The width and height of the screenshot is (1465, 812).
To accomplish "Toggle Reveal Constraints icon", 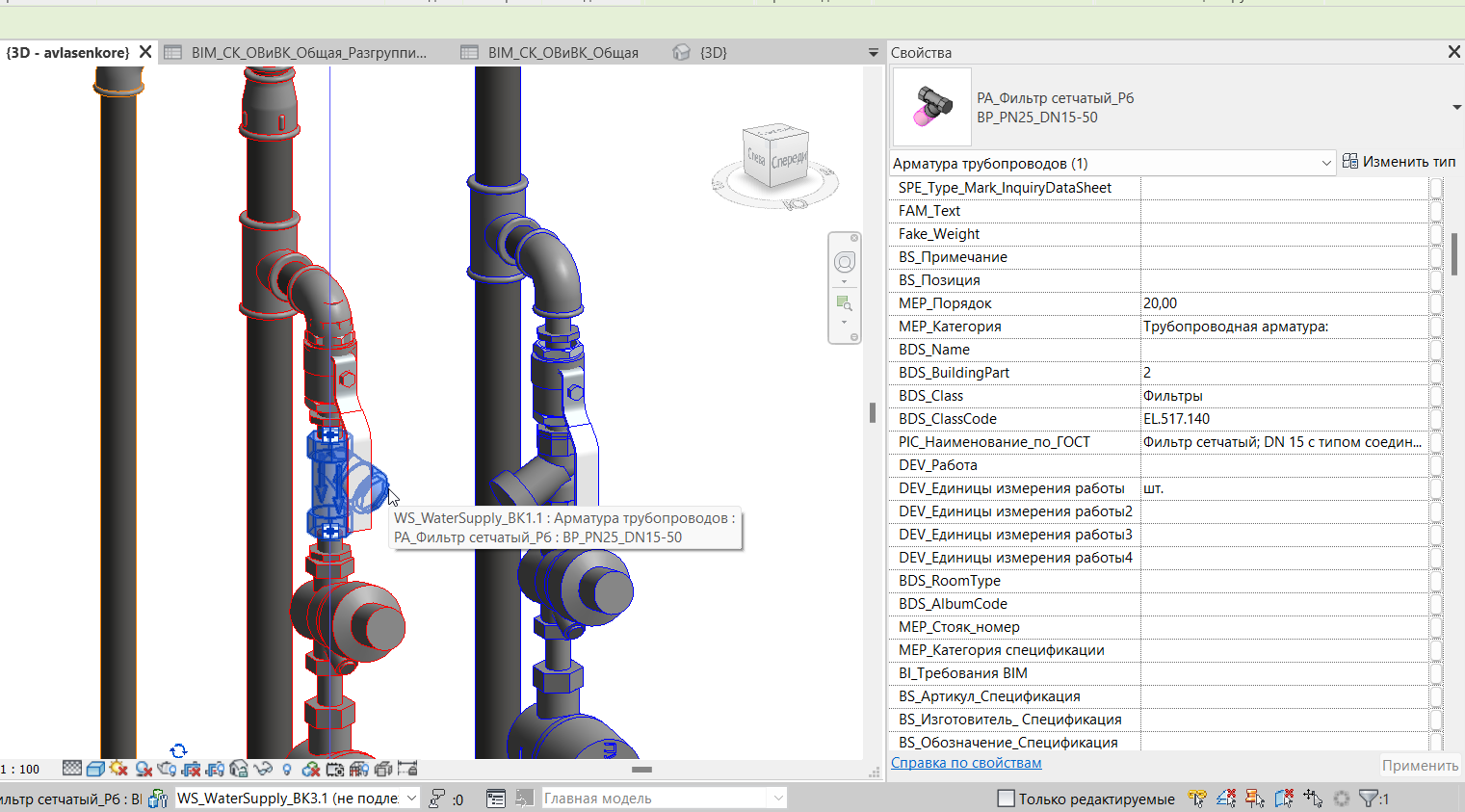I will coord(407,769).
